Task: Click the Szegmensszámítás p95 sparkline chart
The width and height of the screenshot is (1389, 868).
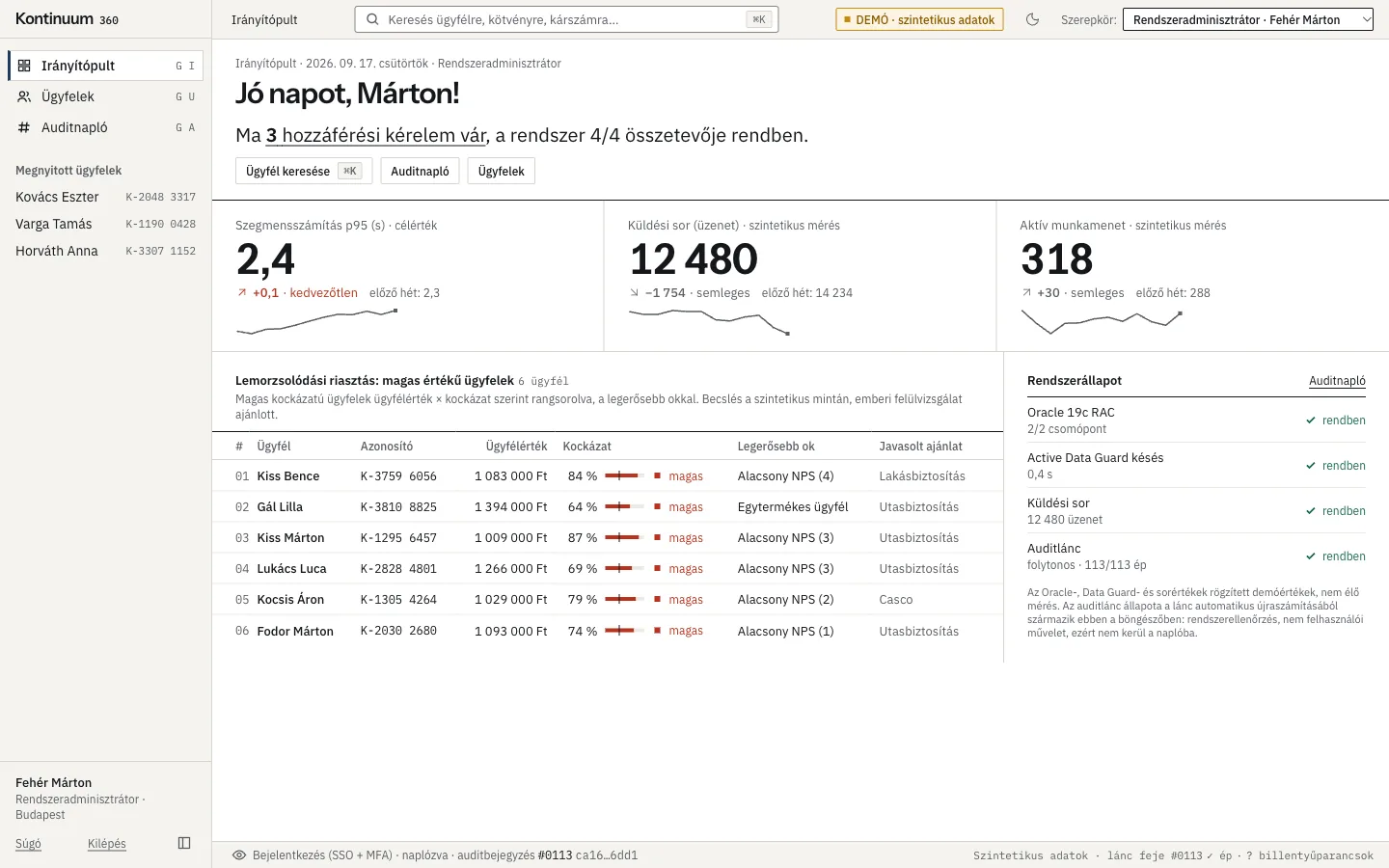Action: [x=317, y=322]
